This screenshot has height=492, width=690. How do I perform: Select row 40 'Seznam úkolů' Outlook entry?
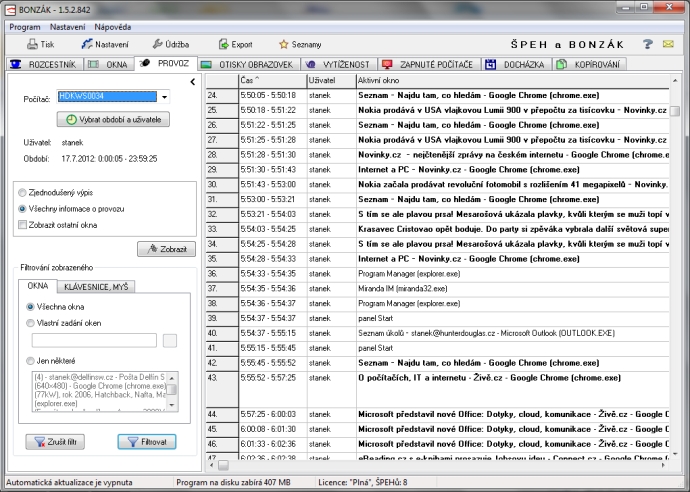[x=437, y=333]
